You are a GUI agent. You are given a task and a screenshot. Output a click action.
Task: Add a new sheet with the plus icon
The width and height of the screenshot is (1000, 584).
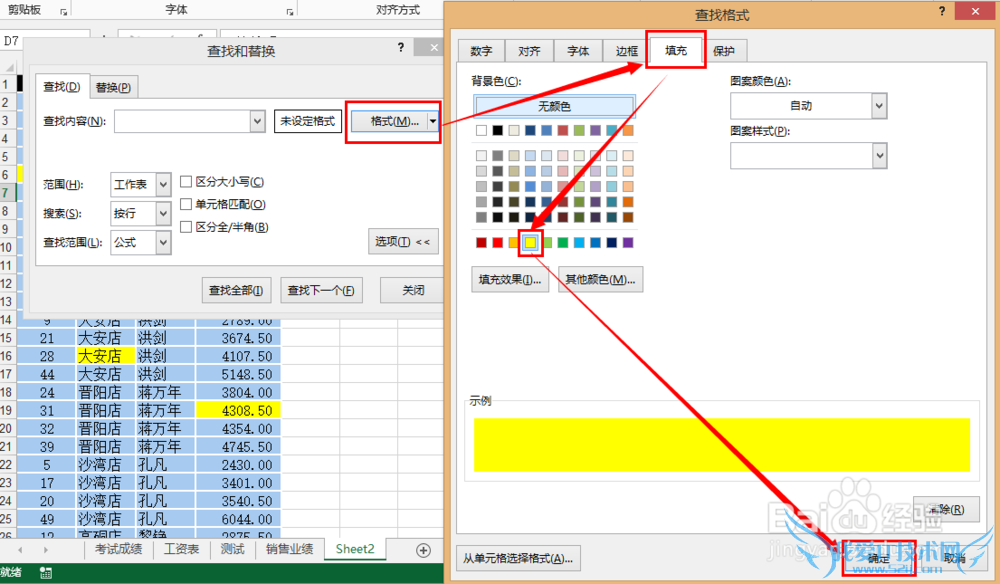click(423, 550)
